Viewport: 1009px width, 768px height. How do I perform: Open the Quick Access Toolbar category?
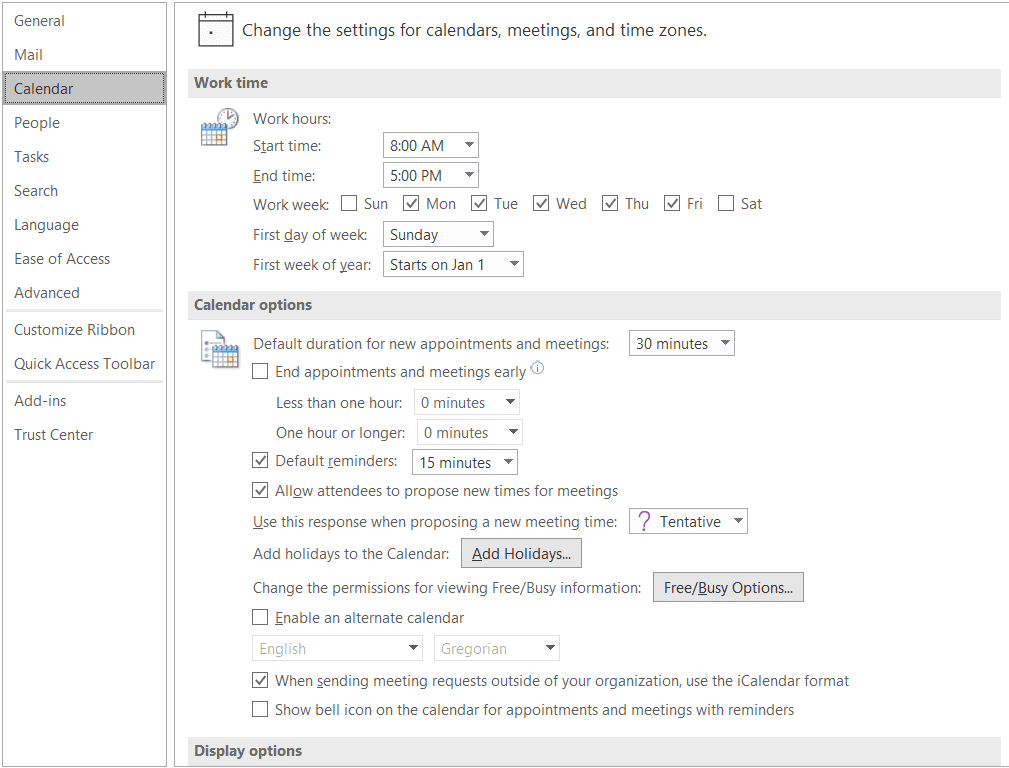tap(84, 364)
